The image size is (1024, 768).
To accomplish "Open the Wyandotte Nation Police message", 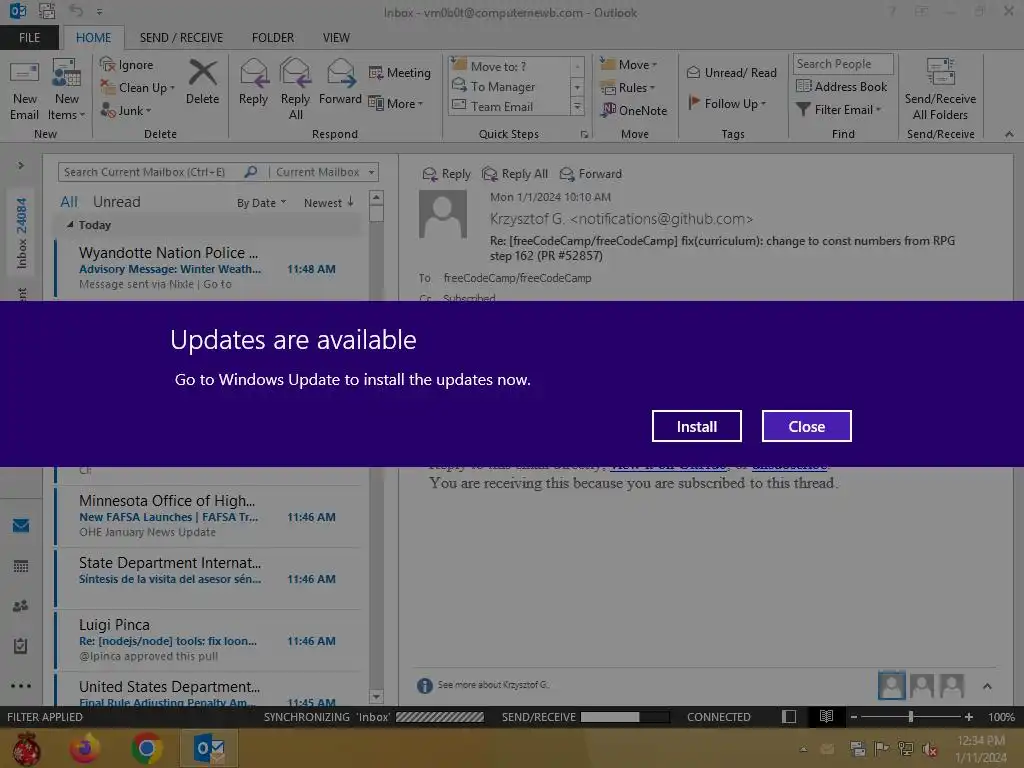I will click(x=207, y=267).
